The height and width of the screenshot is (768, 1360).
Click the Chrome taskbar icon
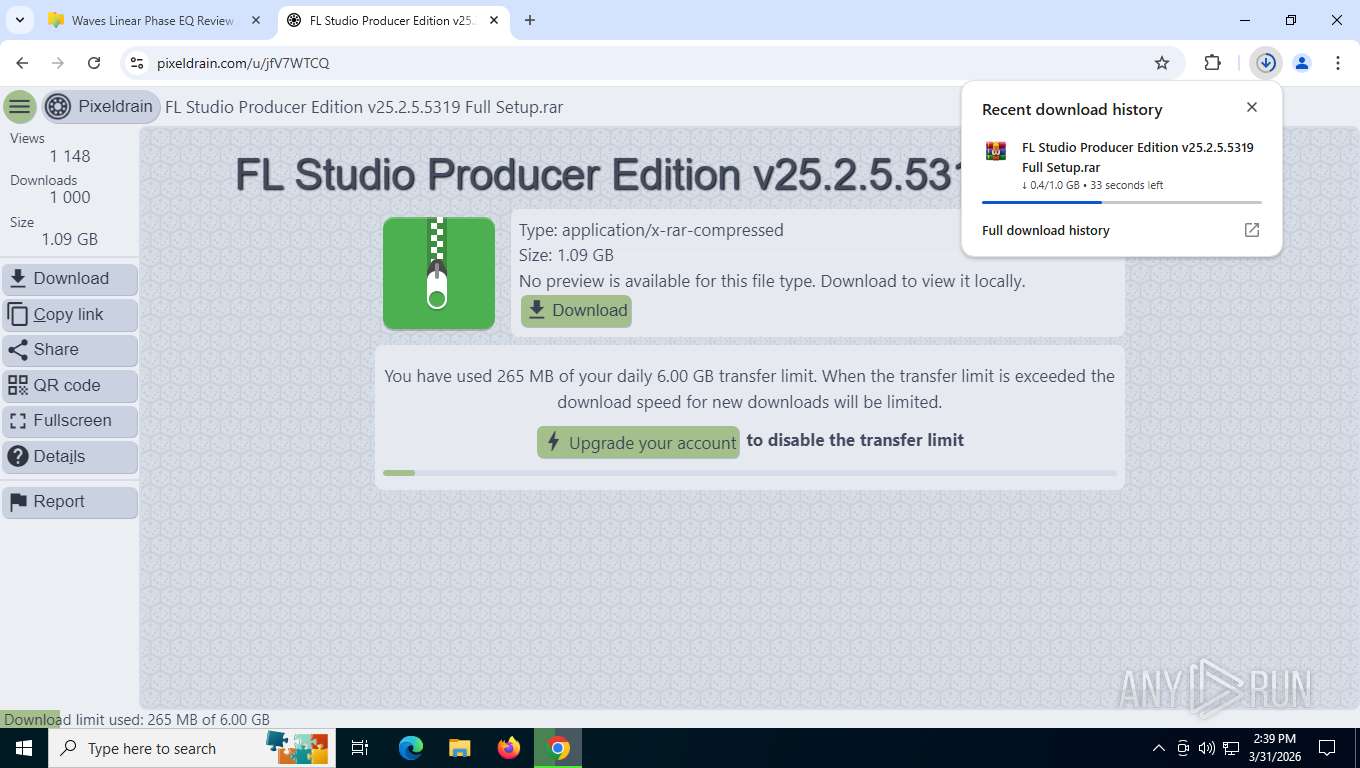558,748
